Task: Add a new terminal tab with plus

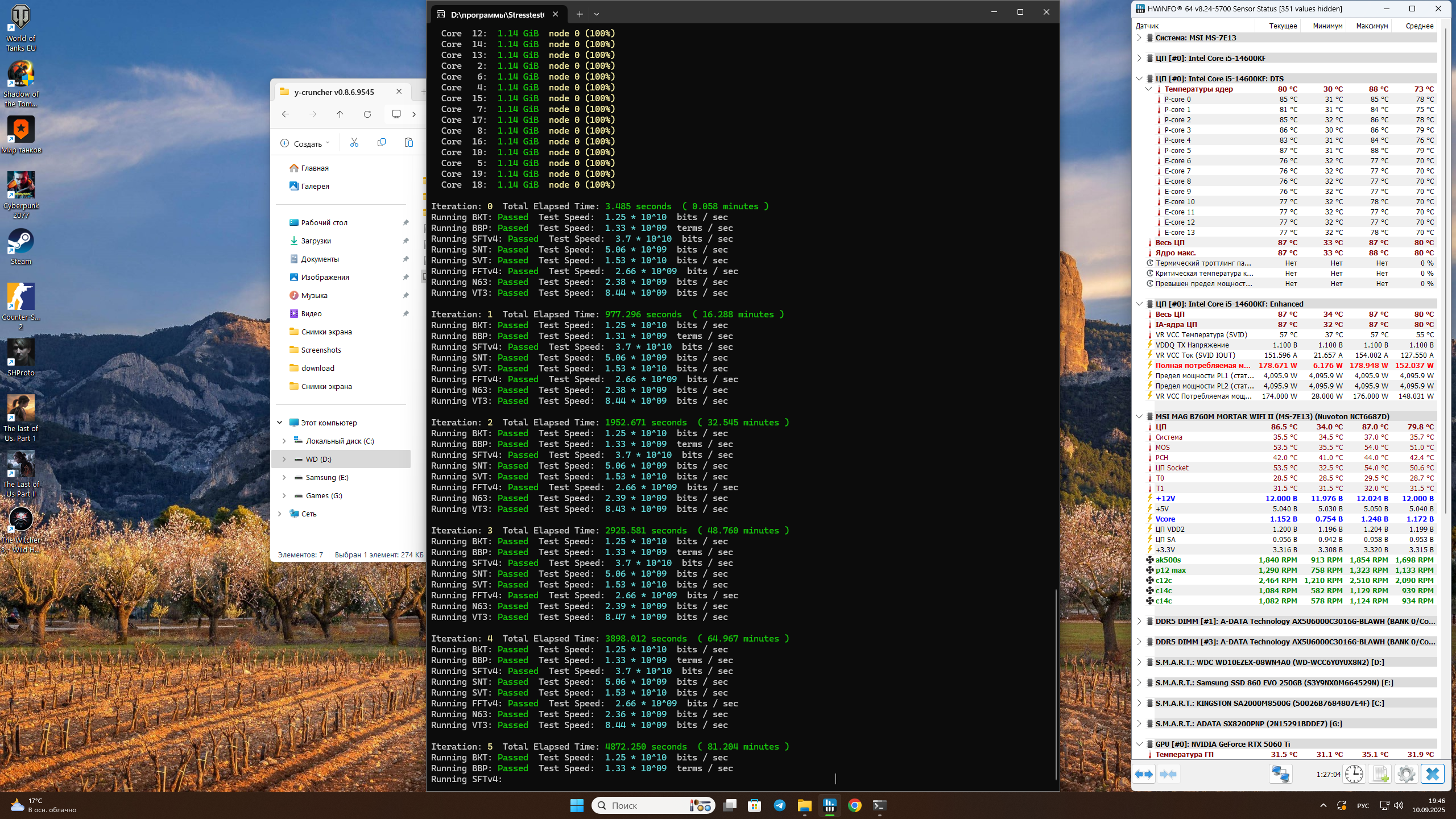Action: (x=579, y=14)
